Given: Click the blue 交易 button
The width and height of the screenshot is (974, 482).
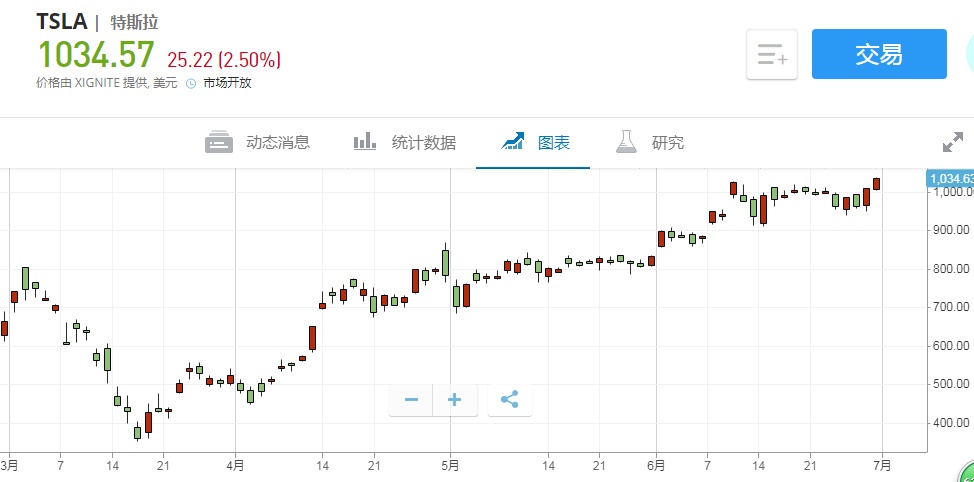Looking at the screenshot, I should 878,54.
